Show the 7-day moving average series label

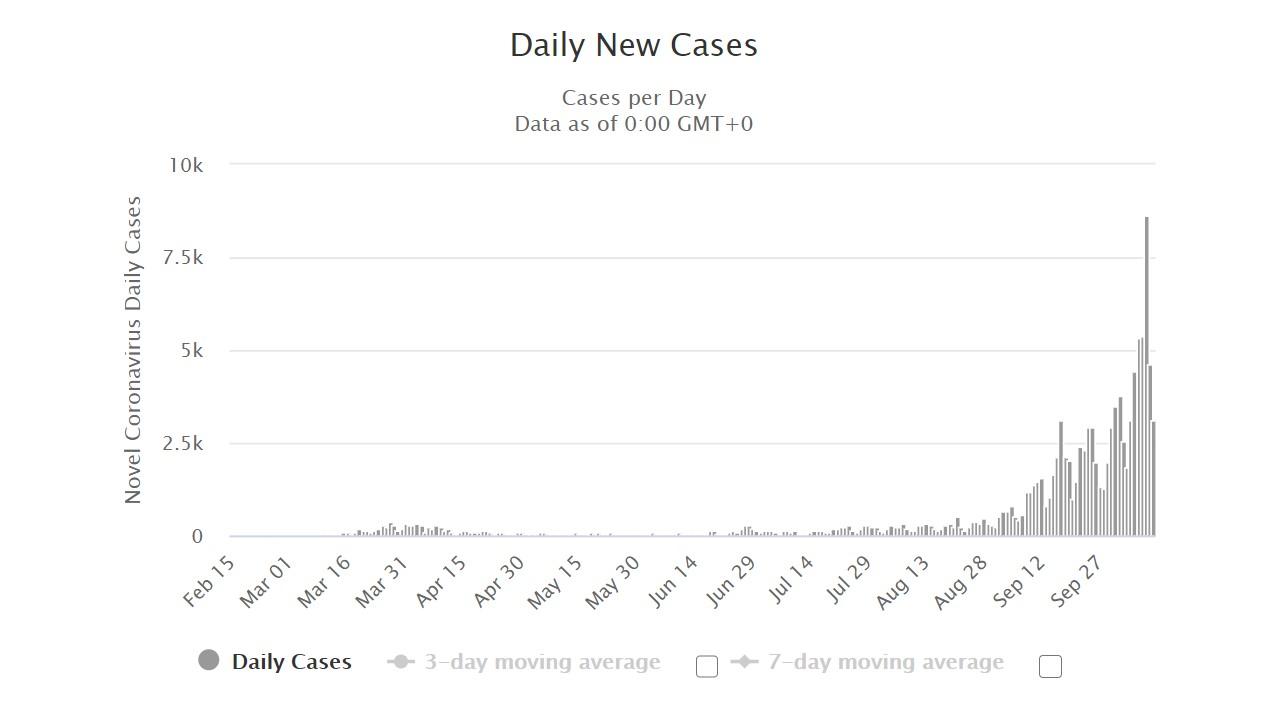[885, 662]
